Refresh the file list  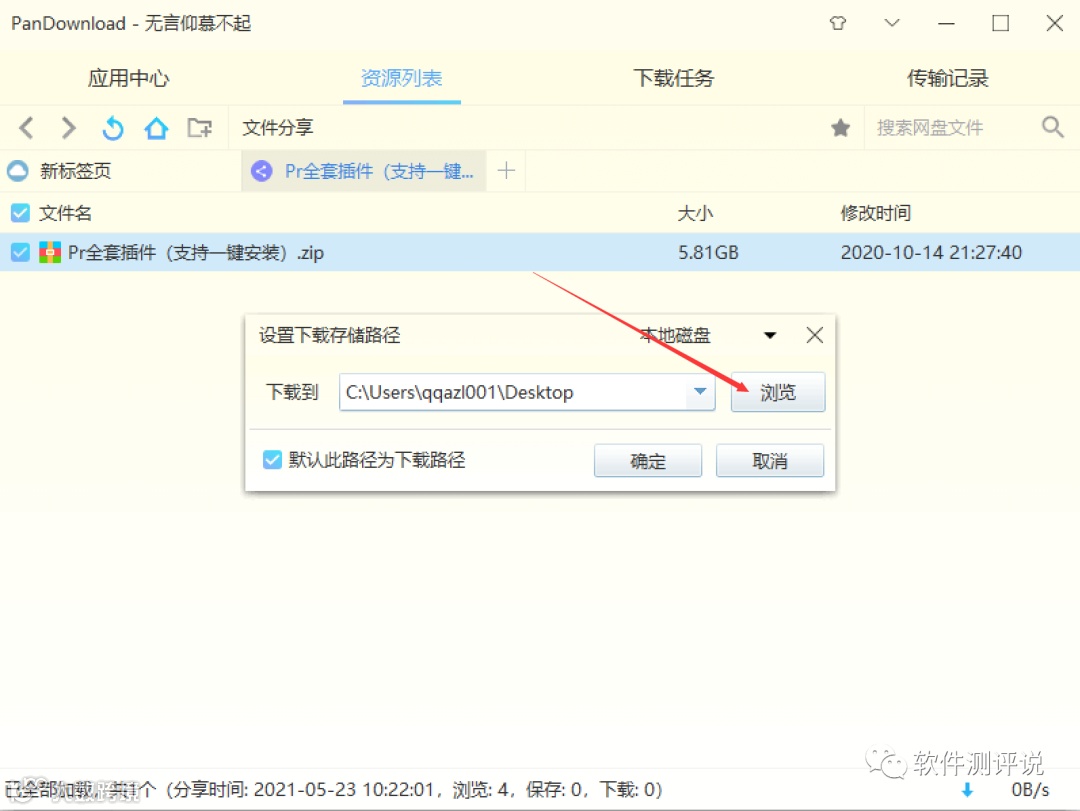[113, 127]
